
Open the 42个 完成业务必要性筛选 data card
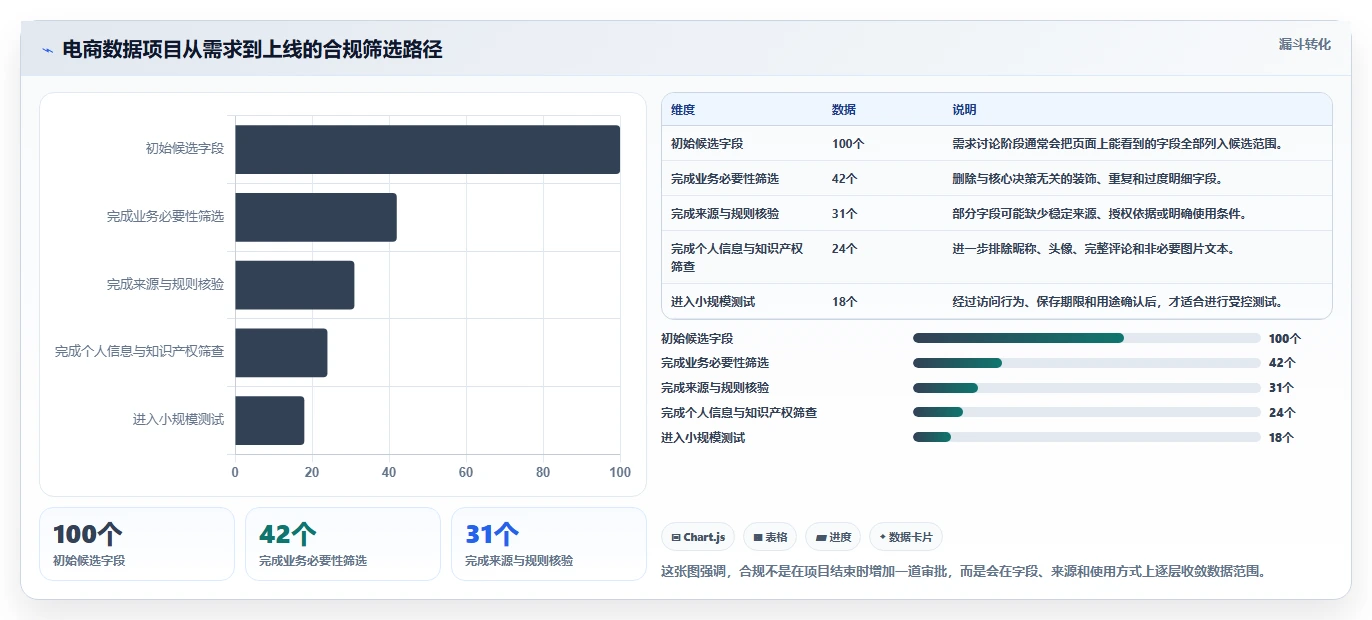pyautogui.click(x=343, y=544)
